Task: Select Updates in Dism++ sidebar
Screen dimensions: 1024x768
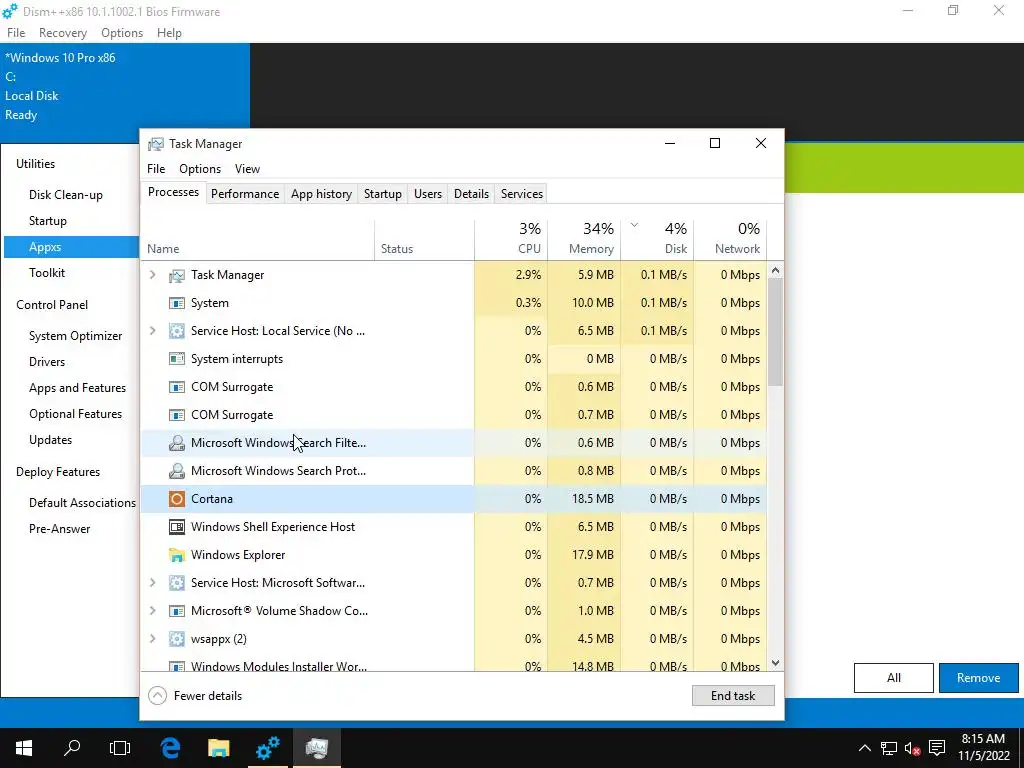Action: [50, 440]
